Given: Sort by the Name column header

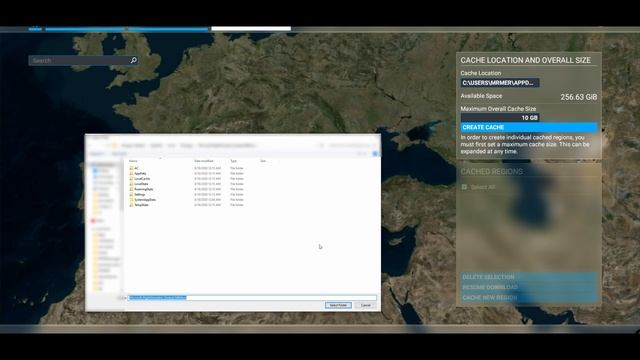Looking at the screenshot, I should pyautogui.click(x=133, y=161).
